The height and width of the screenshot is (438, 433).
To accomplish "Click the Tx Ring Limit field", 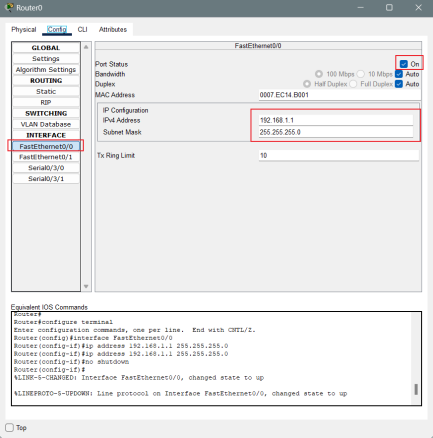I will (339, 155).
